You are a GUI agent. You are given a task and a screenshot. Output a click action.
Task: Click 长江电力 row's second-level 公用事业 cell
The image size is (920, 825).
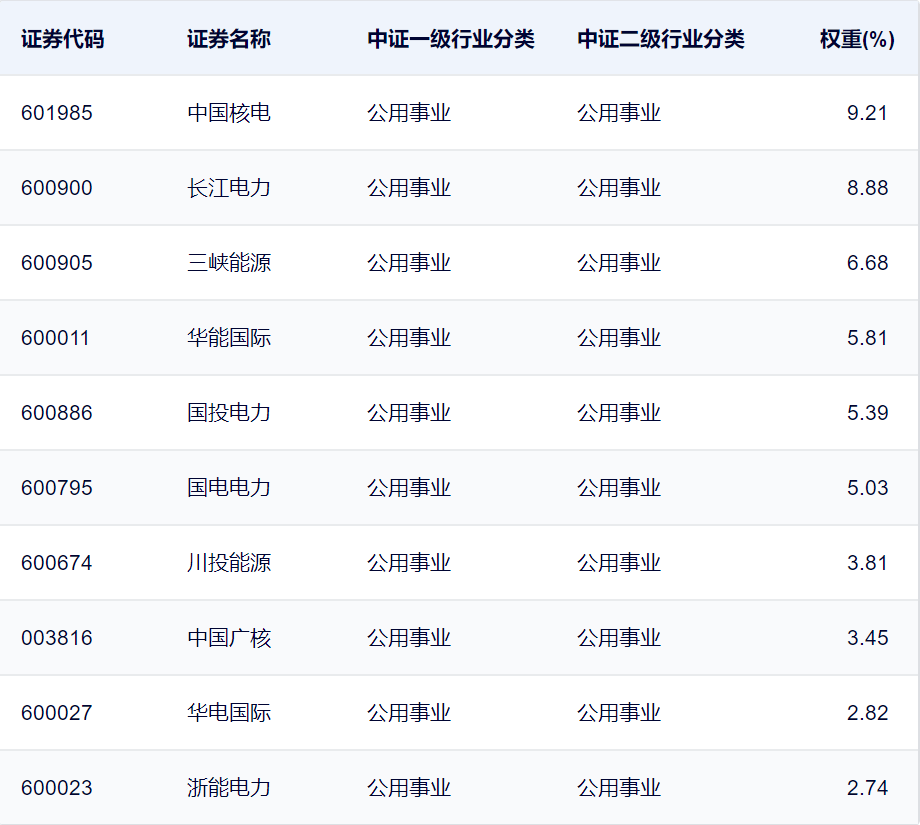619,188
